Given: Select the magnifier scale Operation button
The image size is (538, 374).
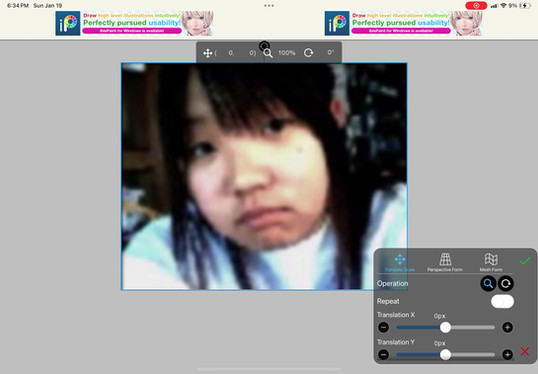Looking at the screenshot, I should pos(488,283).
